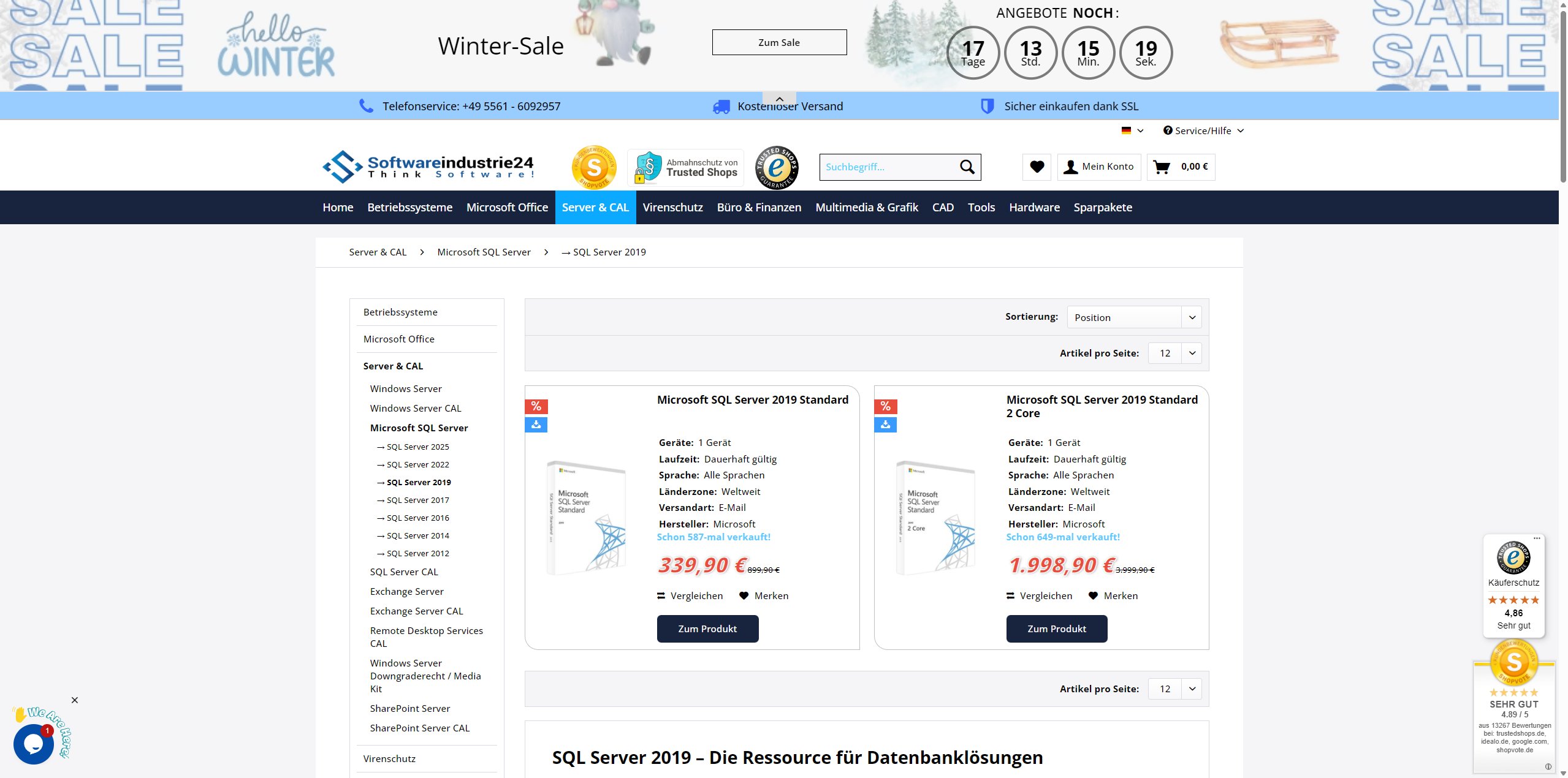Click the Trusted Shops guarantee badge in header
This screenshot has width=1568, height=778.
click(777, 167)
